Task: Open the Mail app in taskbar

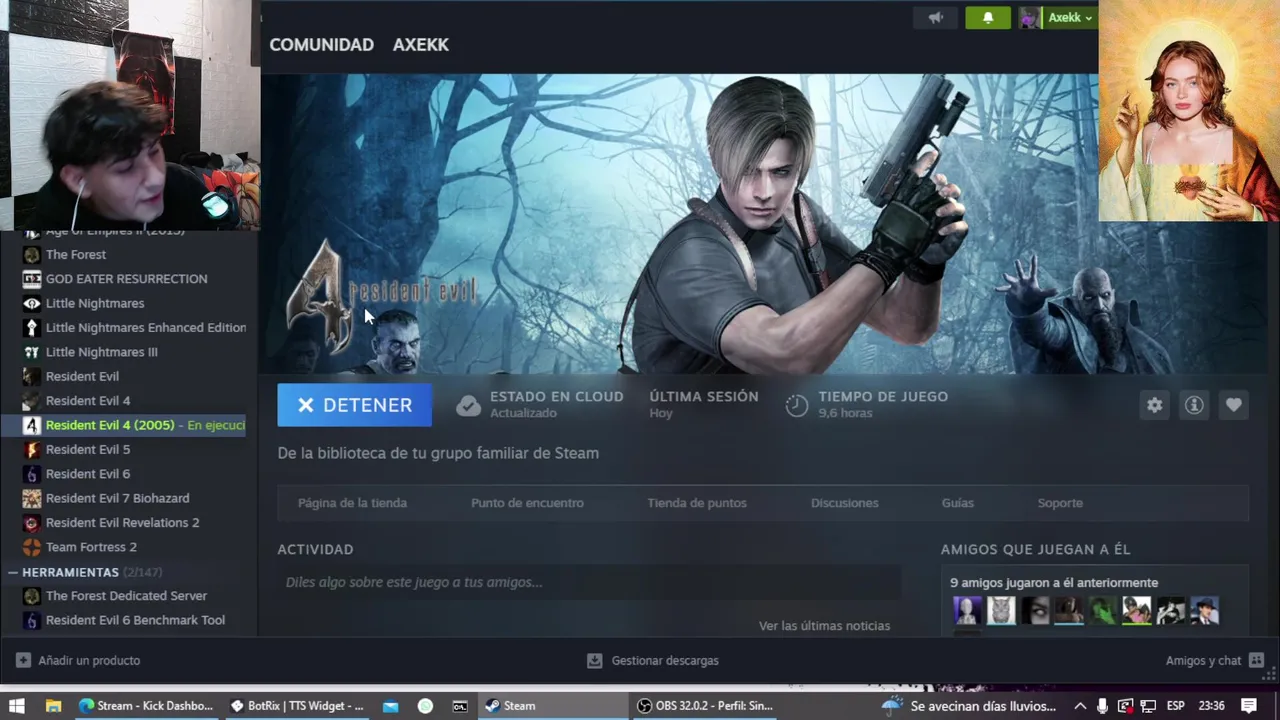Action: [391, 706]
